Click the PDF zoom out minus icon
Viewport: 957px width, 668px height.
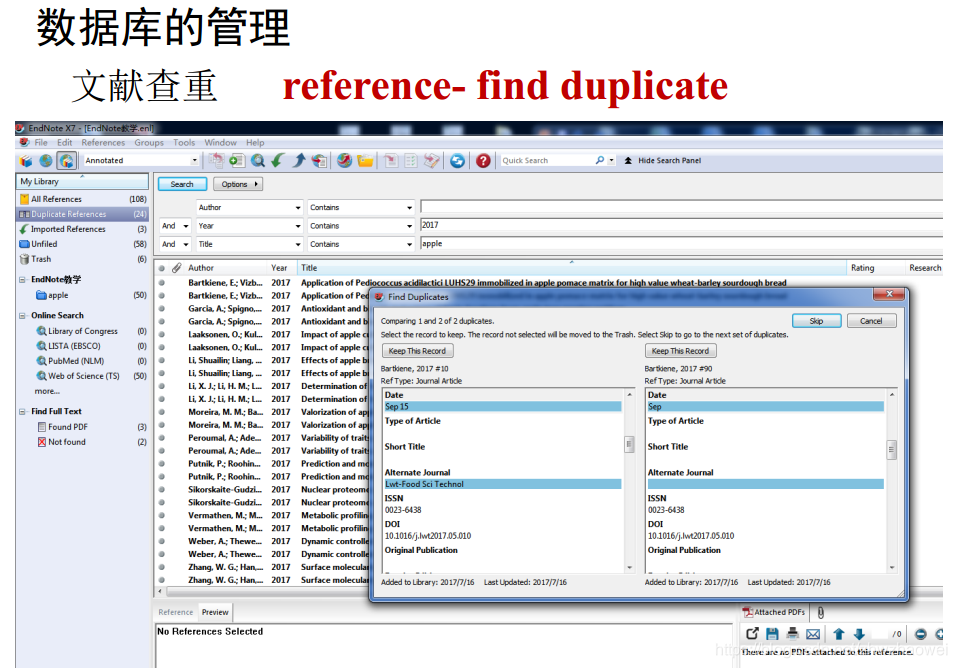(921, 634)
